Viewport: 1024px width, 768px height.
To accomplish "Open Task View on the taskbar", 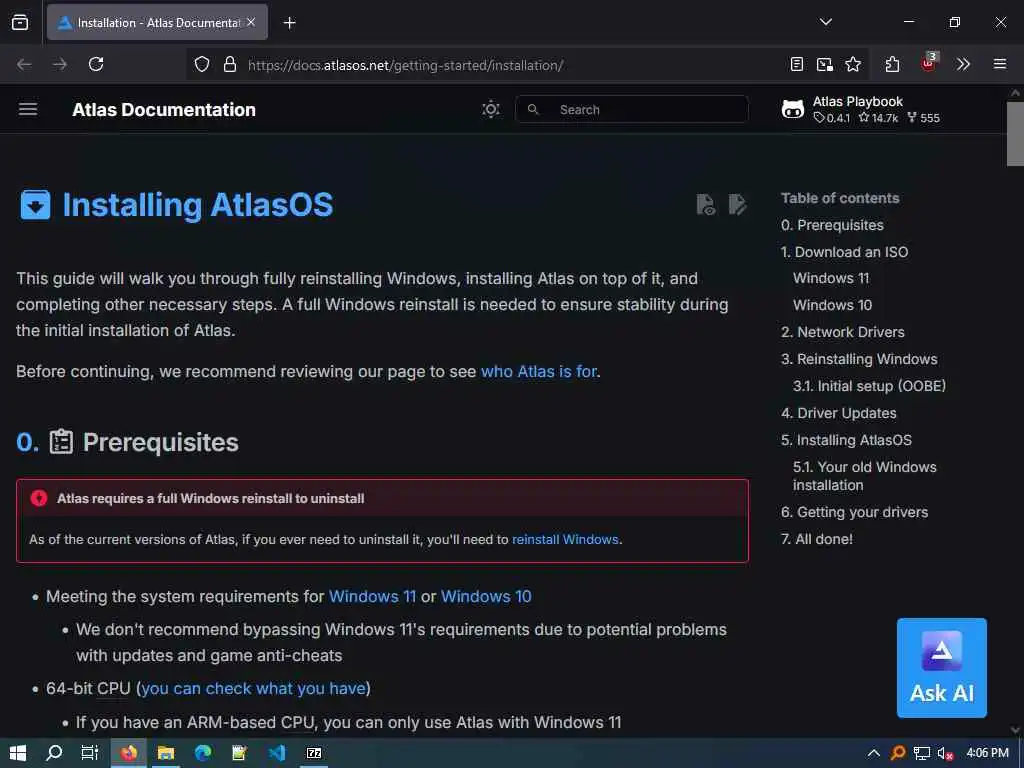I will click(x=89, y=753).
